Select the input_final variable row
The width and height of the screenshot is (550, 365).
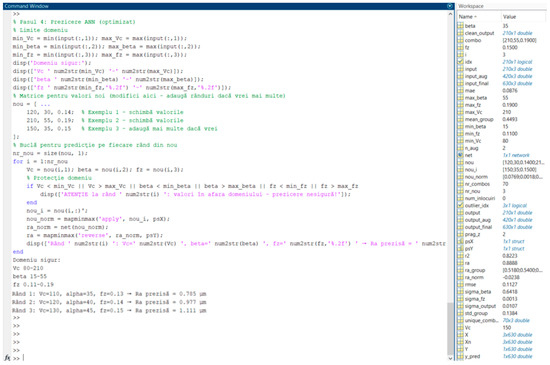pos(502,83)
